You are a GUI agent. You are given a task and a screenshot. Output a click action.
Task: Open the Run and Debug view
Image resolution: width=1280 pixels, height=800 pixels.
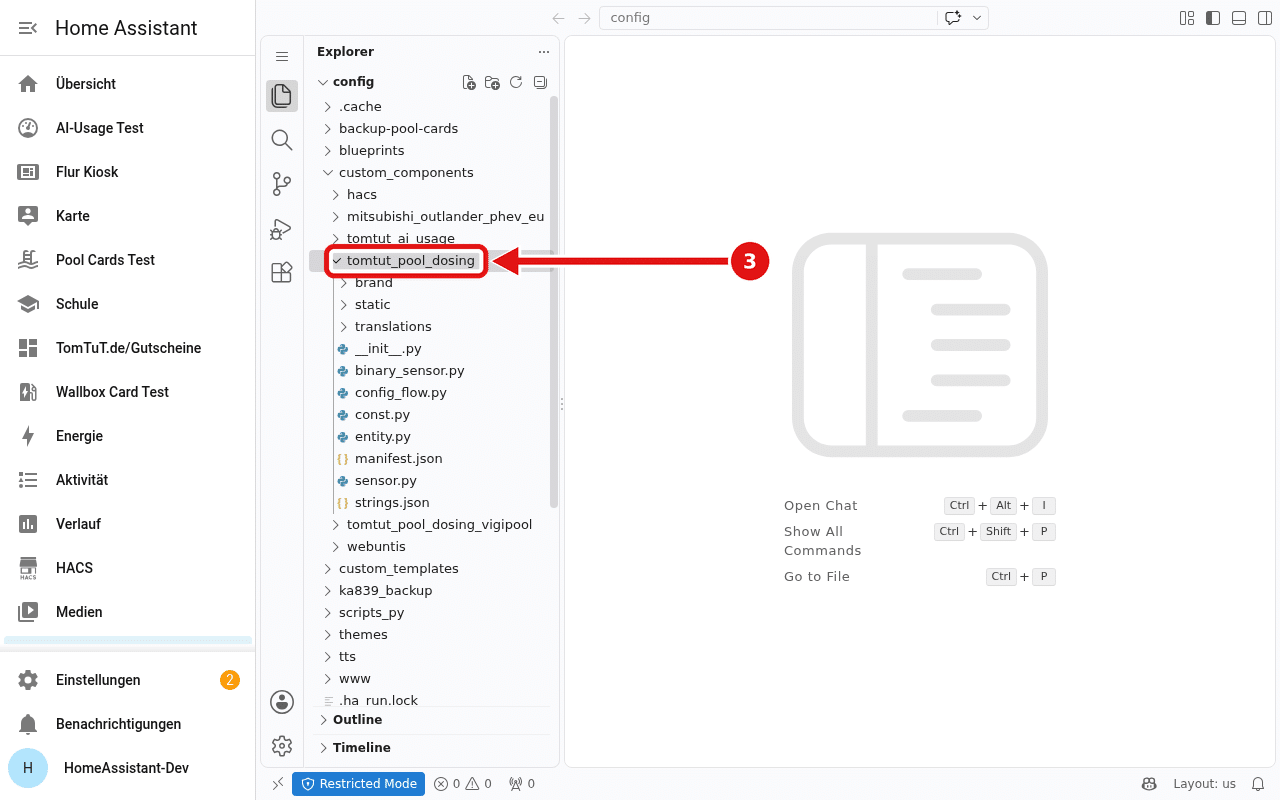(x=282, y=228)
